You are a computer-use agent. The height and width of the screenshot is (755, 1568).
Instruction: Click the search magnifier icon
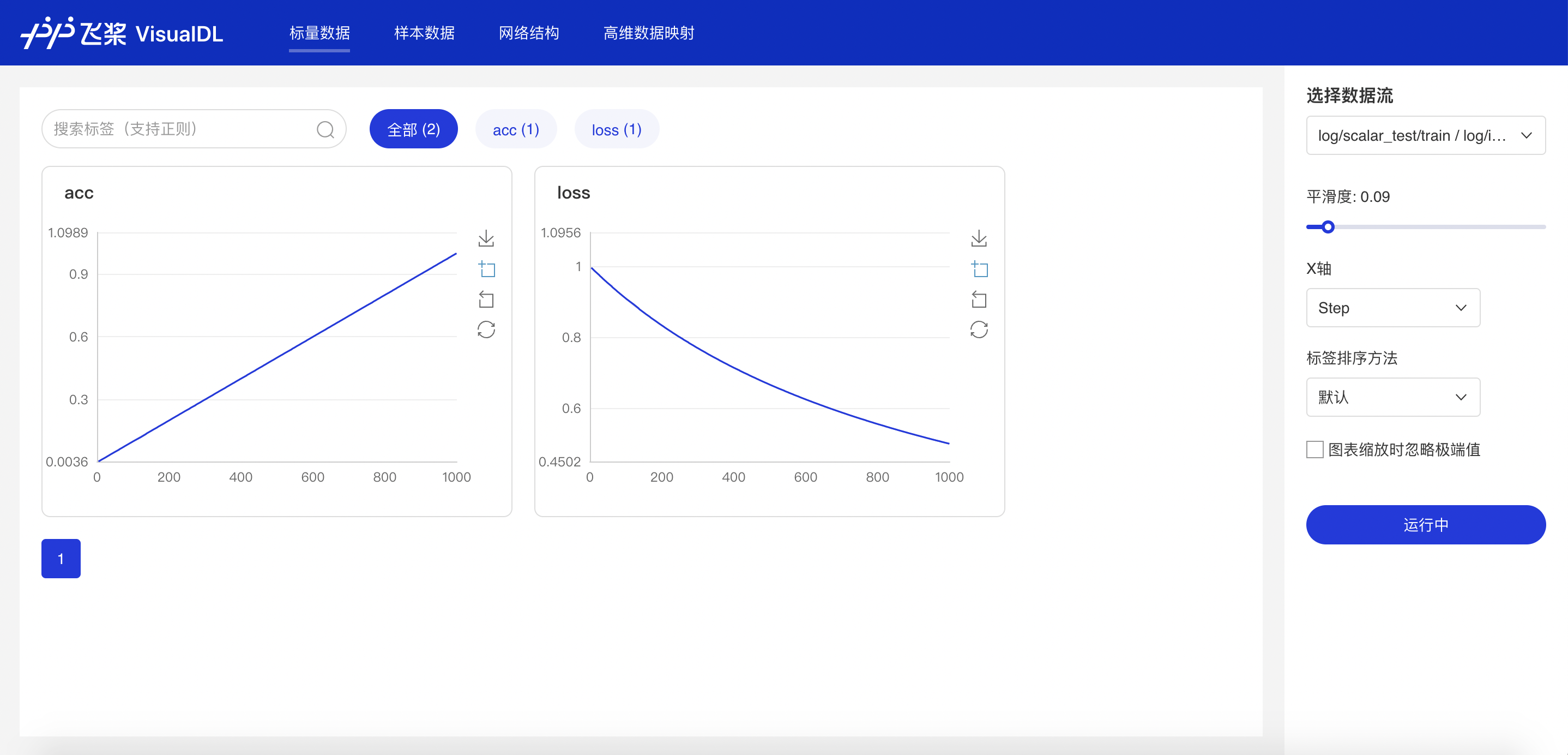325,129
